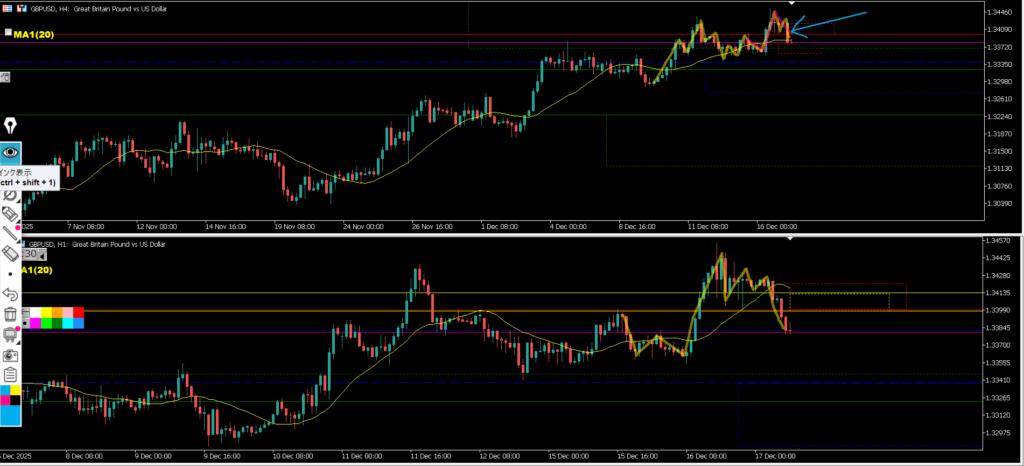Toggle ink visibility with the eye icon
Viewport: 1024px width, 466px height.
point(11,152)
